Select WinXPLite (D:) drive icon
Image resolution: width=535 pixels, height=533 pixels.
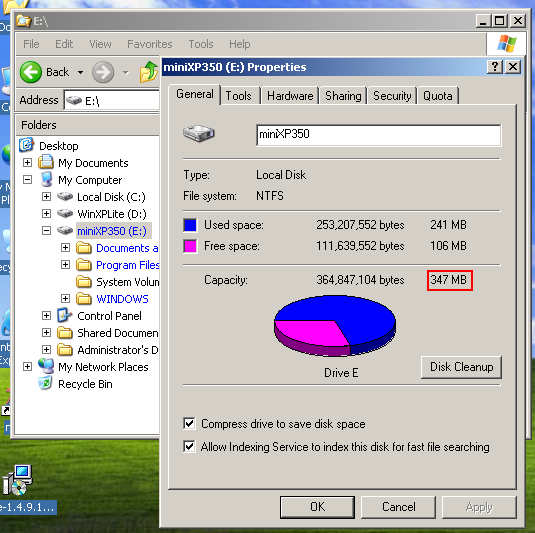pos(65,214)
